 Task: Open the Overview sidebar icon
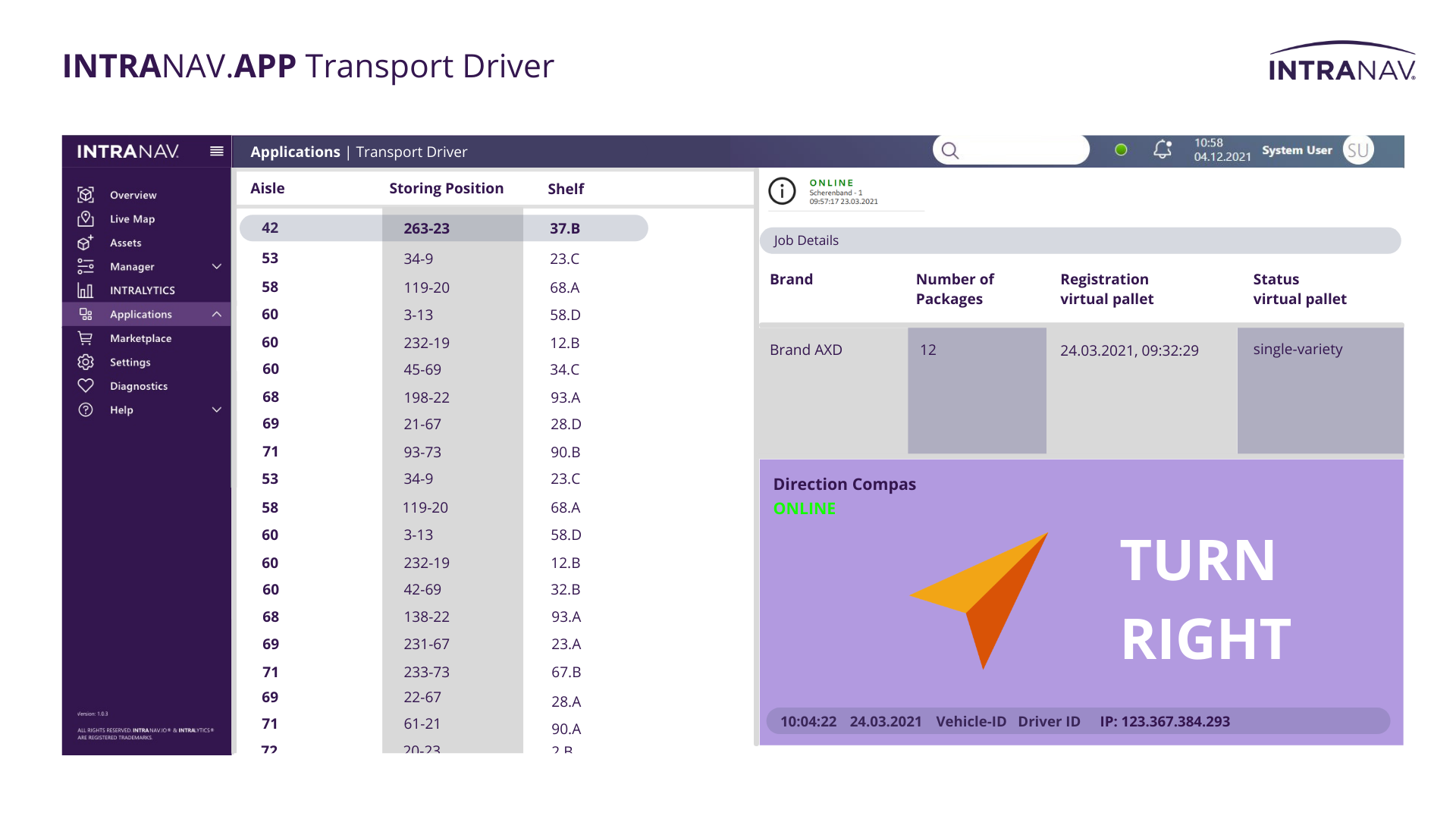[86, 195]
